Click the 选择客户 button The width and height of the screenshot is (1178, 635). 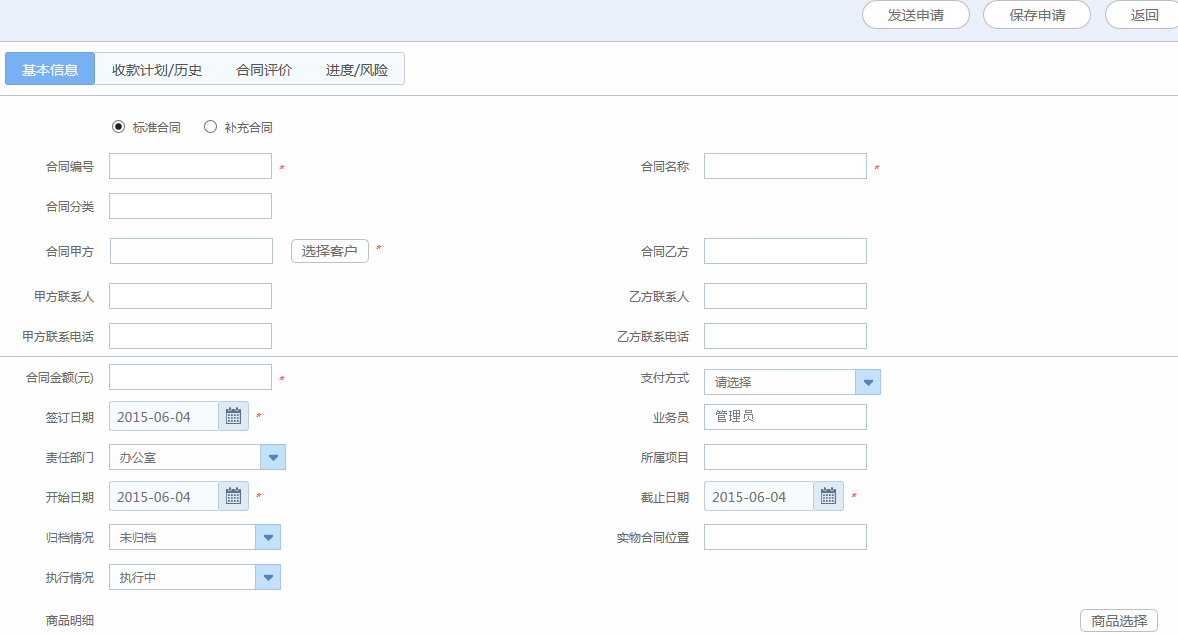pos(330,251)
